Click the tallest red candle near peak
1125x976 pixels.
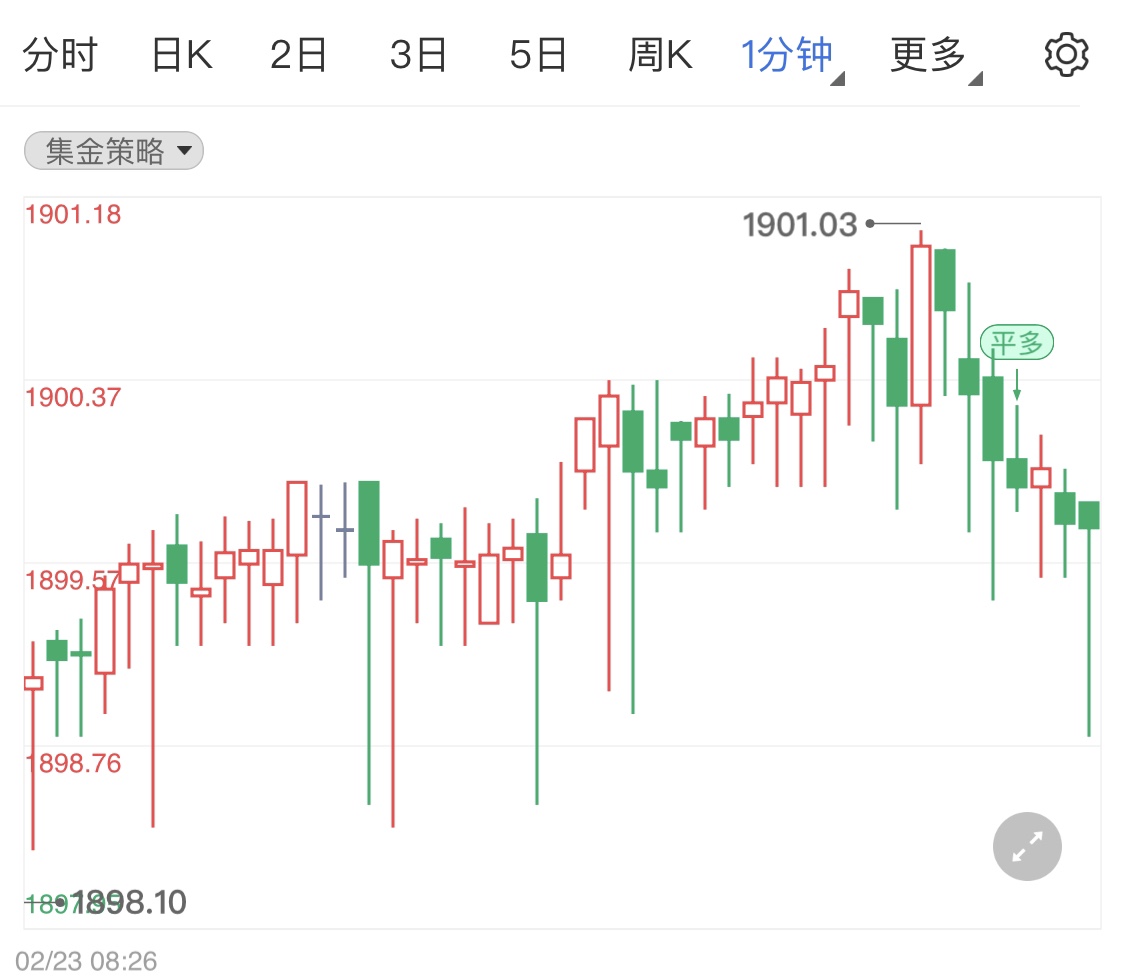tap(920, 325)
